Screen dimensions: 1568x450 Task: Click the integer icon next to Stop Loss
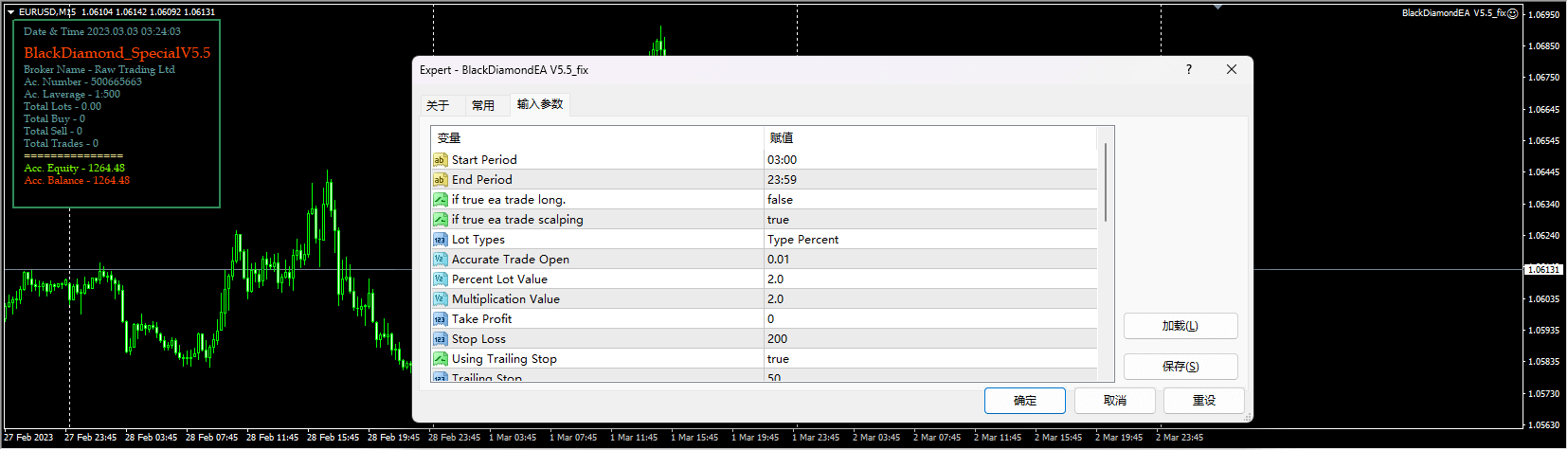click(x=440, y=339)
